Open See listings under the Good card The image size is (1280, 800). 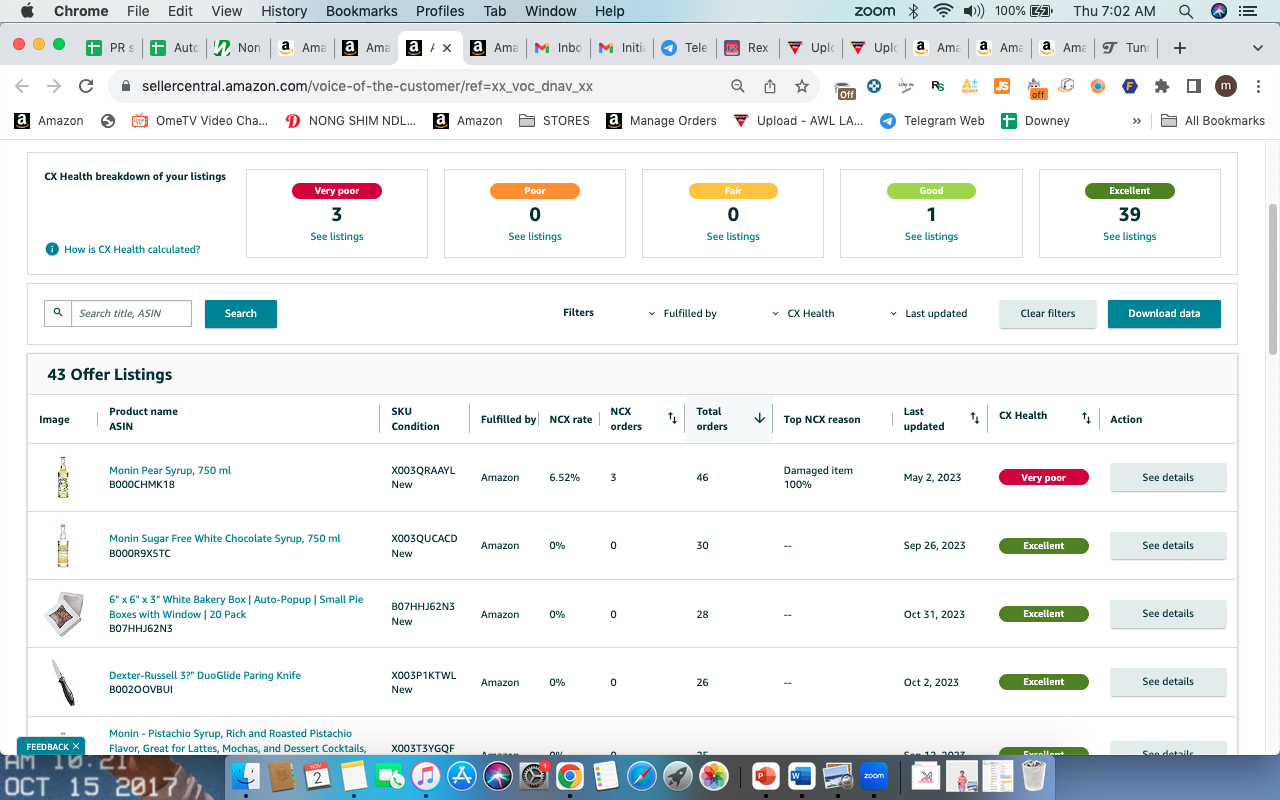(931, 237)
